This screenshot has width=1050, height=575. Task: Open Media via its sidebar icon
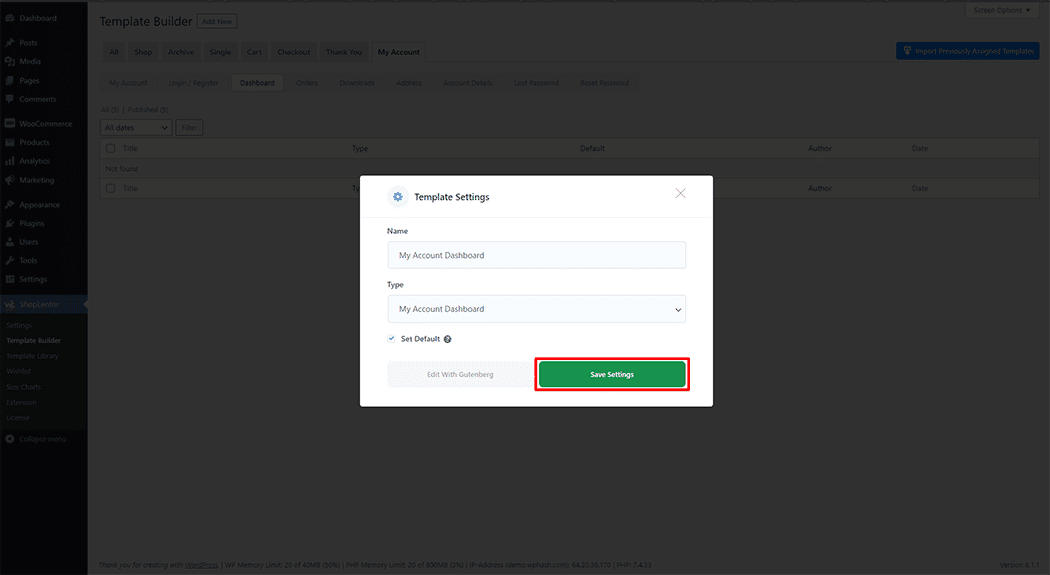(x=10, y=62)
